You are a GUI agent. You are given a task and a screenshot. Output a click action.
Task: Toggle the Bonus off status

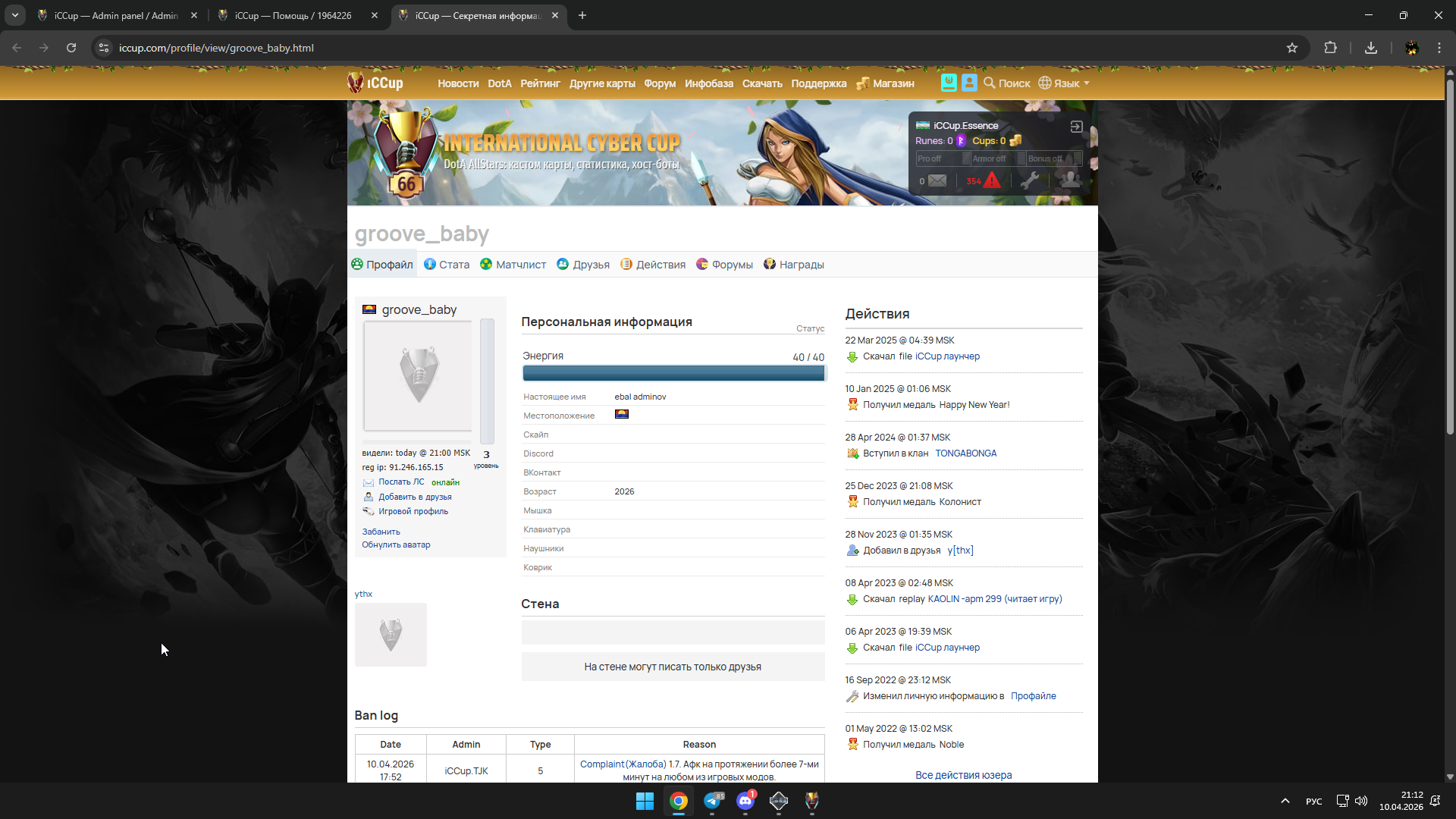pyautogui.click(x=1053, y=158)
